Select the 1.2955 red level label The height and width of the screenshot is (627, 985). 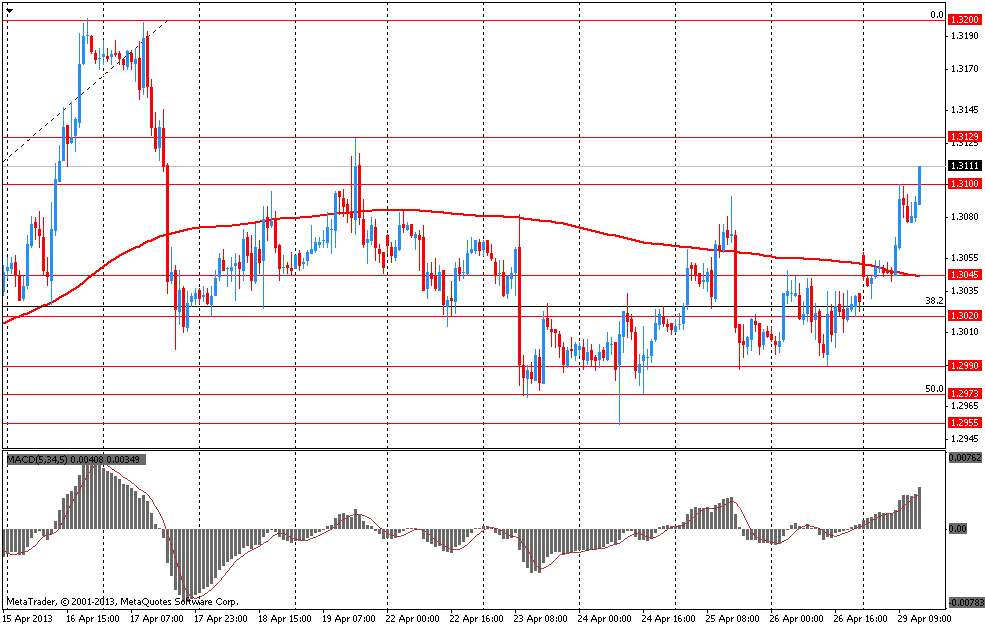(x=964, y=423)
